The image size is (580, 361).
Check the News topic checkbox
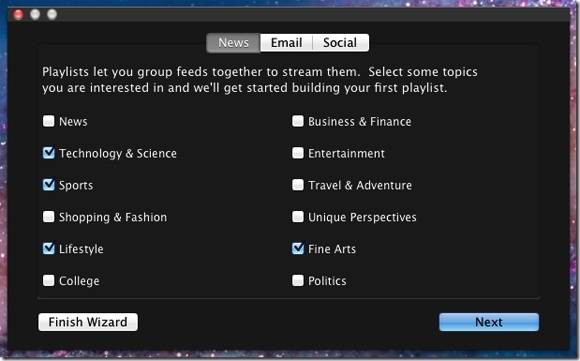click(48, 121)
